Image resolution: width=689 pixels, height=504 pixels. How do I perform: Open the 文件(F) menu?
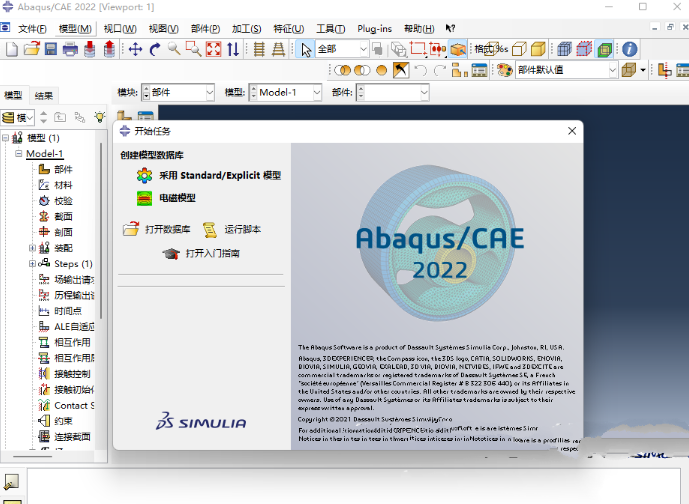pyautogui.click(x=33, y=28)
